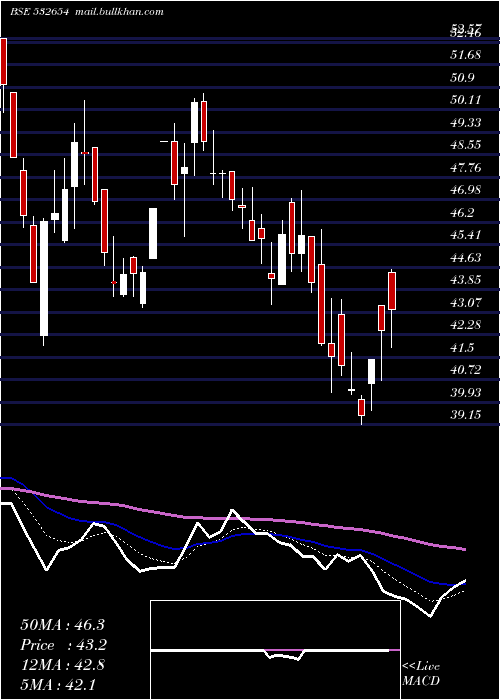The height and width of the screenshot is (700, 500).
Task: Click the BSE 532654 ticker label
Action: (39, 12)
